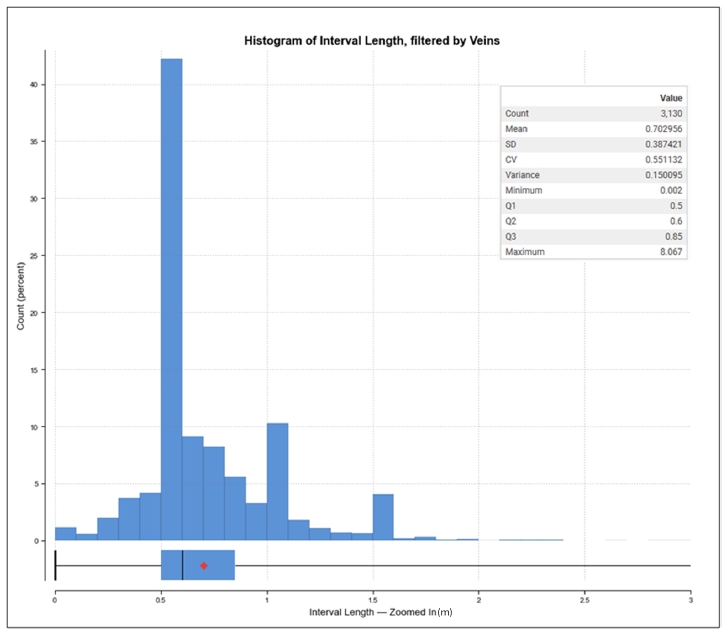Screen dimensions: 725x633
Task: Select the Variance row in statistics table
Action: pyautogui.click(x=594, y=175)
